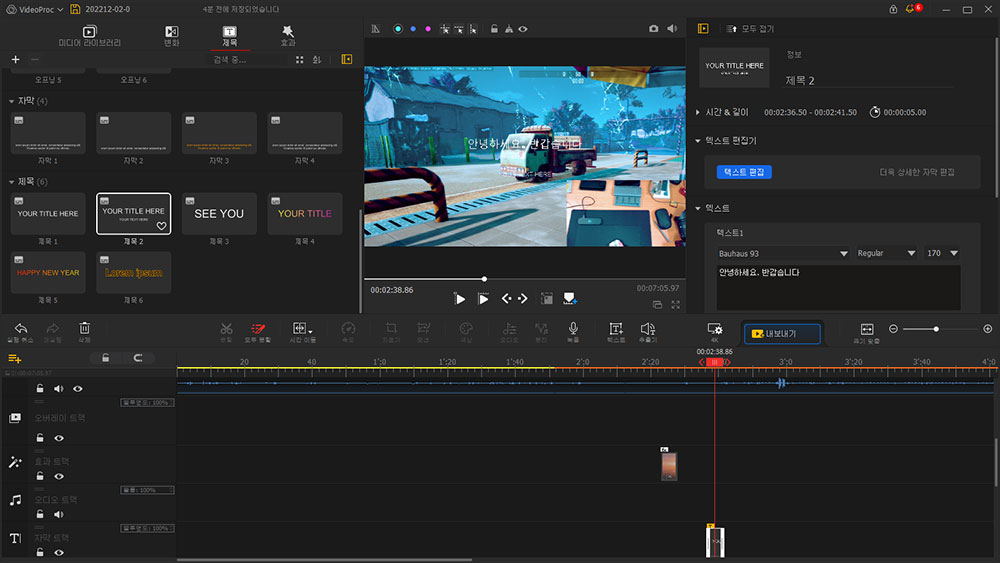Click the text content field with 안녕하세요
This screenshot has width=1000, height=563.
[x=838, y=288]
